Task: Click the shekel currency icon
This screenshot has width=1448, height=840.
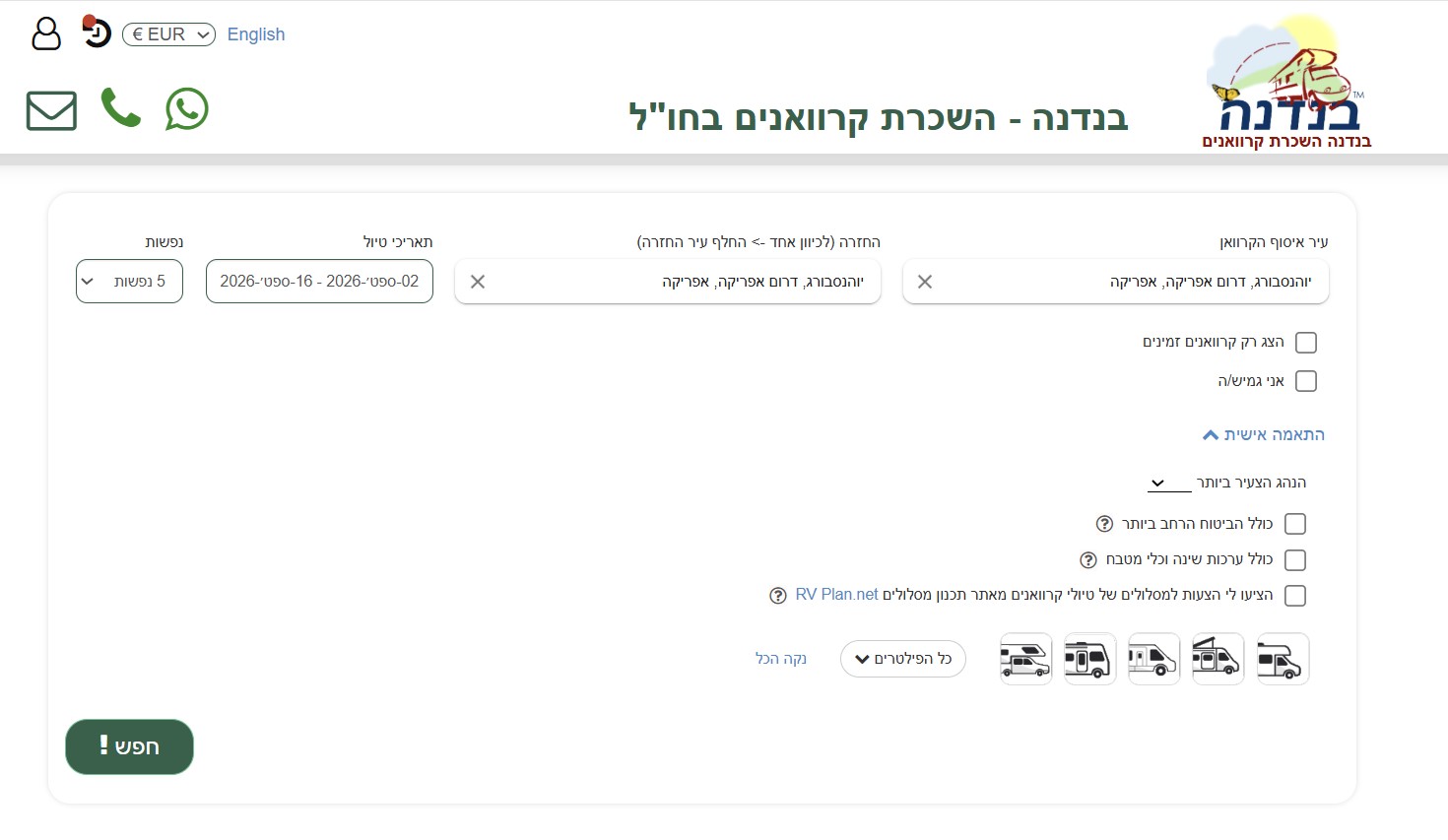Action: click(x=94, y=30)
